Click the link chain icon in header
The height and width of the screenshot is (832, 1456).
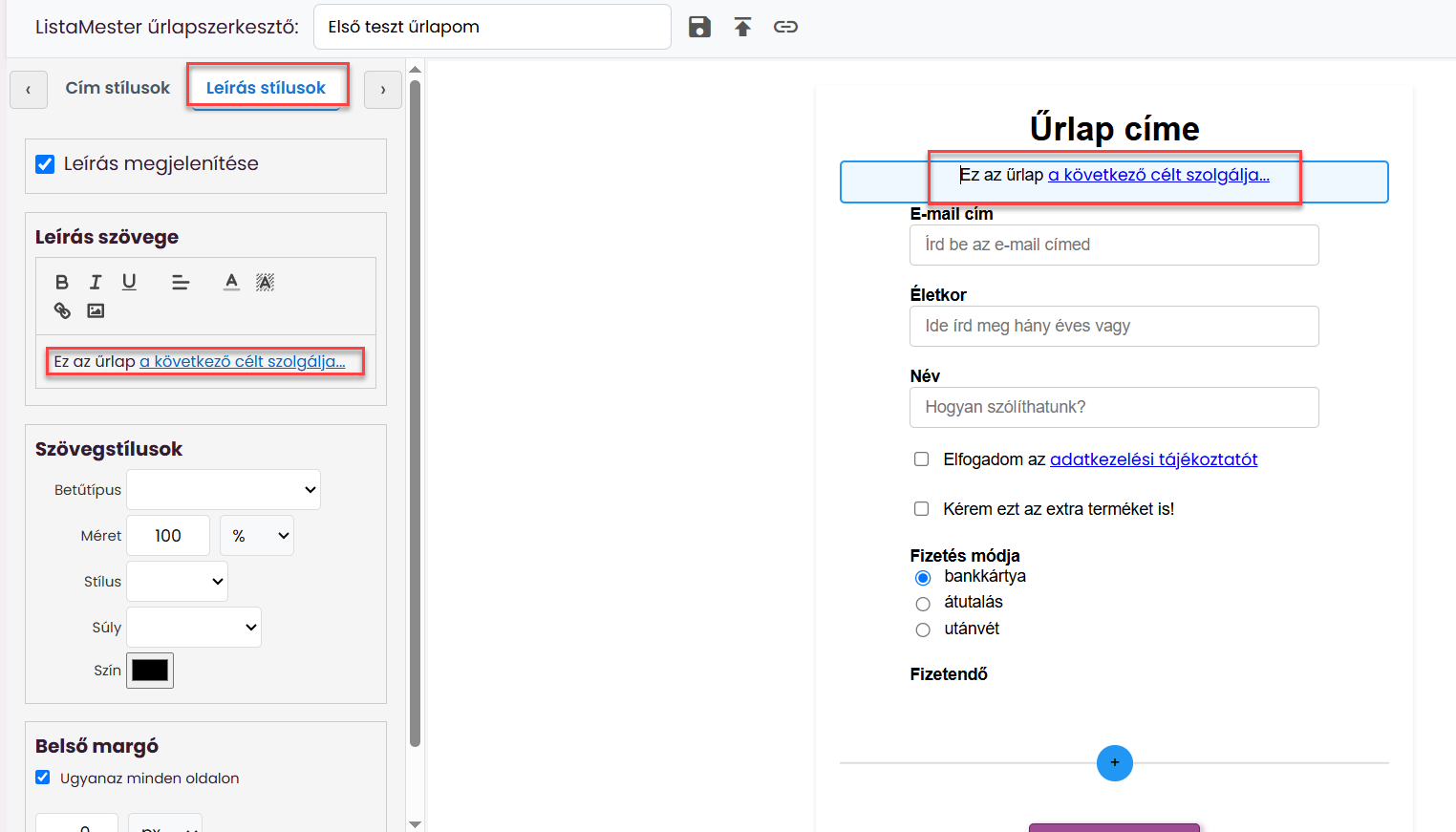click(785, 27)
